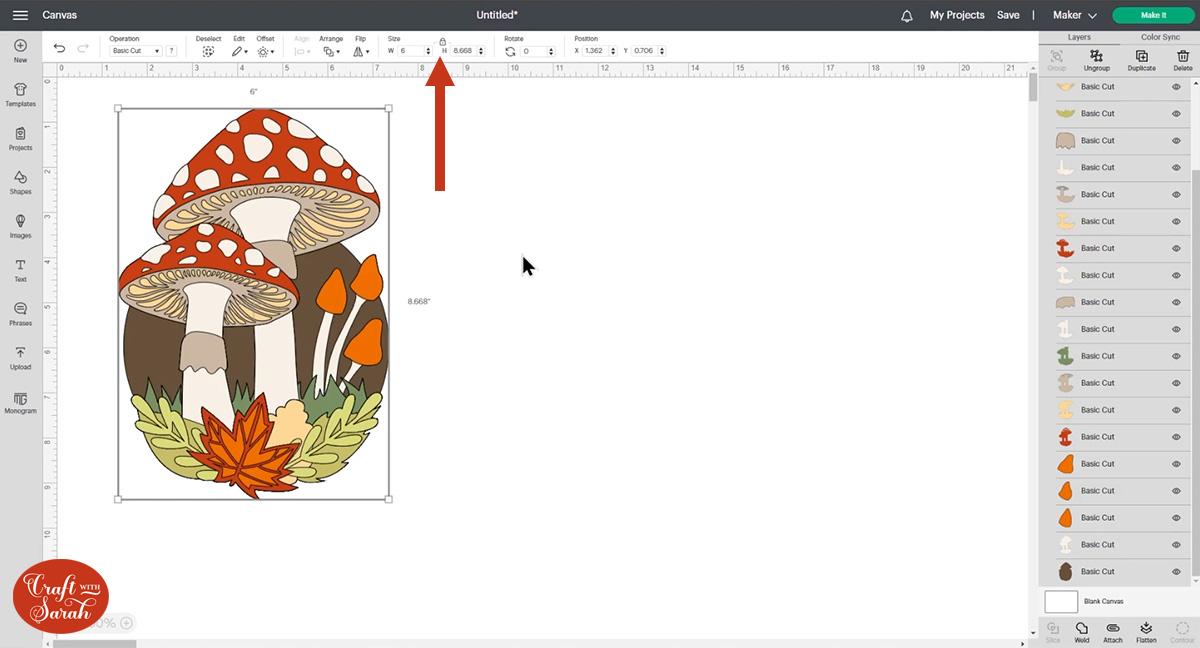The image size is (1200, 648).
Task: Hide the topmost Basic Cut layer
Action: coord(1178,86)
